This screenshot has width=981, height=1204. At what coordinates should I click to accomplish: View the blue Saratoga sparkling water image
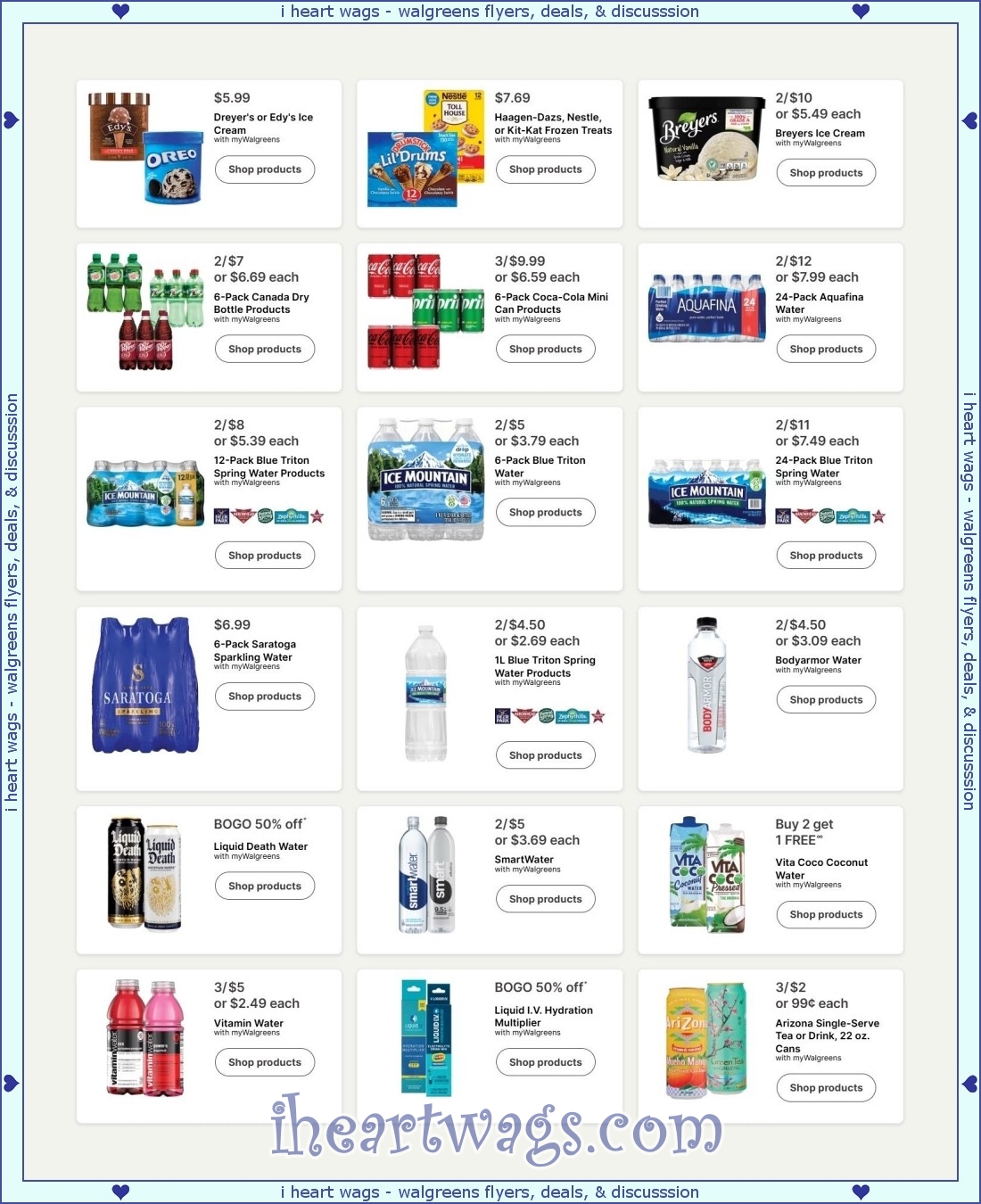pyautogui.click(x=145, y=685)
